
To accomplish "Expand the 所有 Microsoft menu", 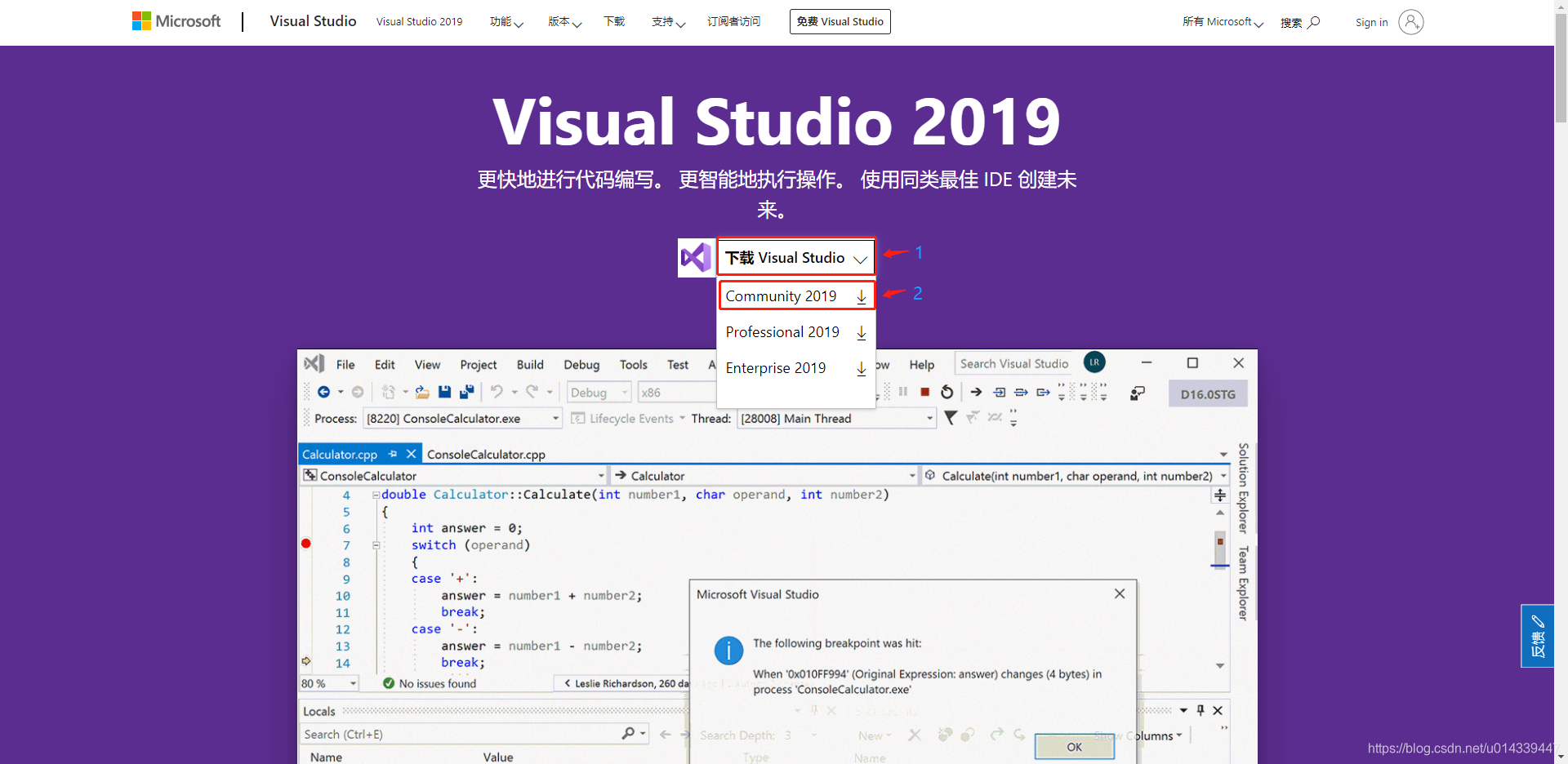I will pos(1223,22).
